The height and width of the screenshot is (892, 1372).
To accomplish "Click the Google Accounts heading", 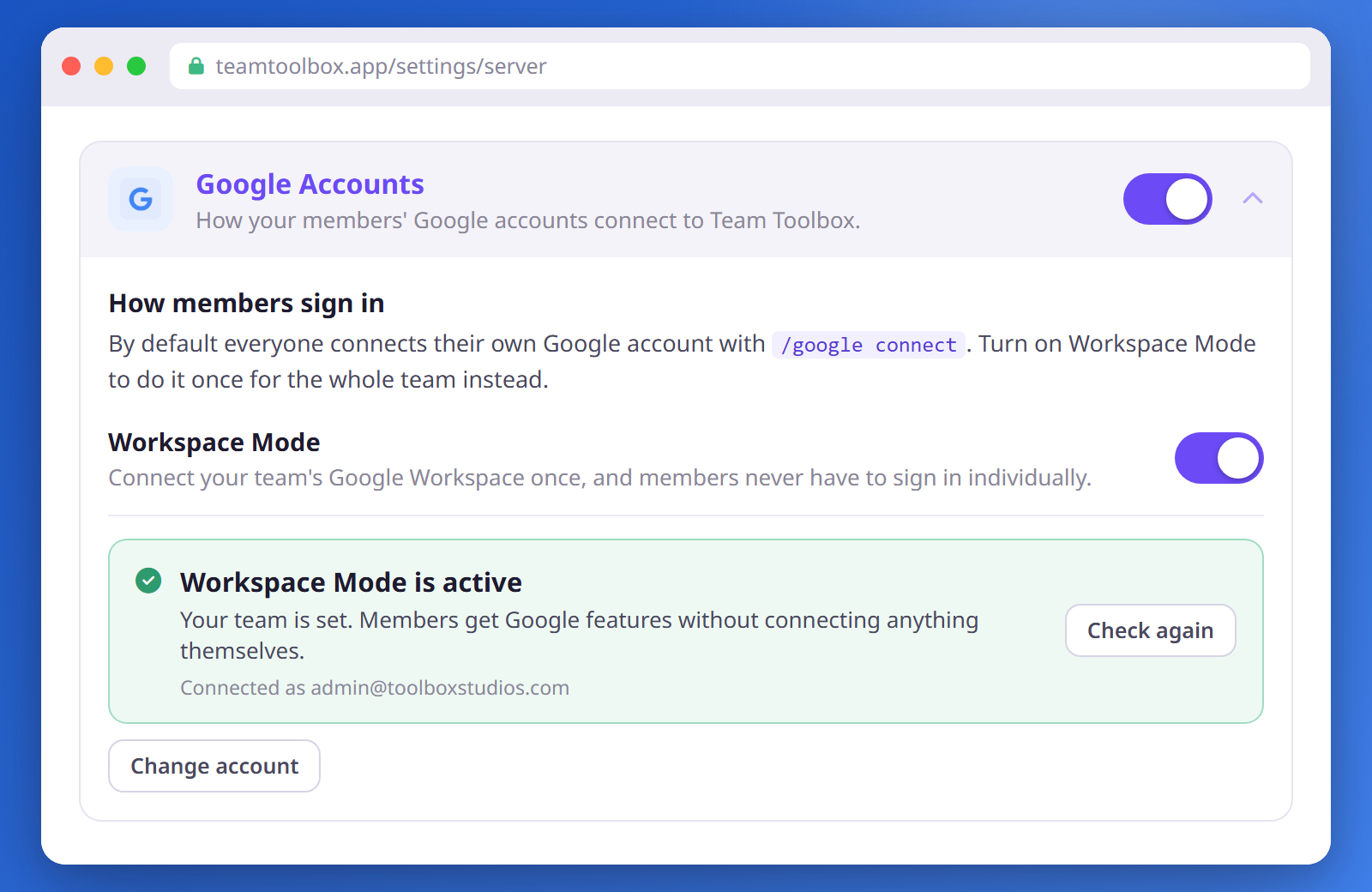I will coord(310,184).
